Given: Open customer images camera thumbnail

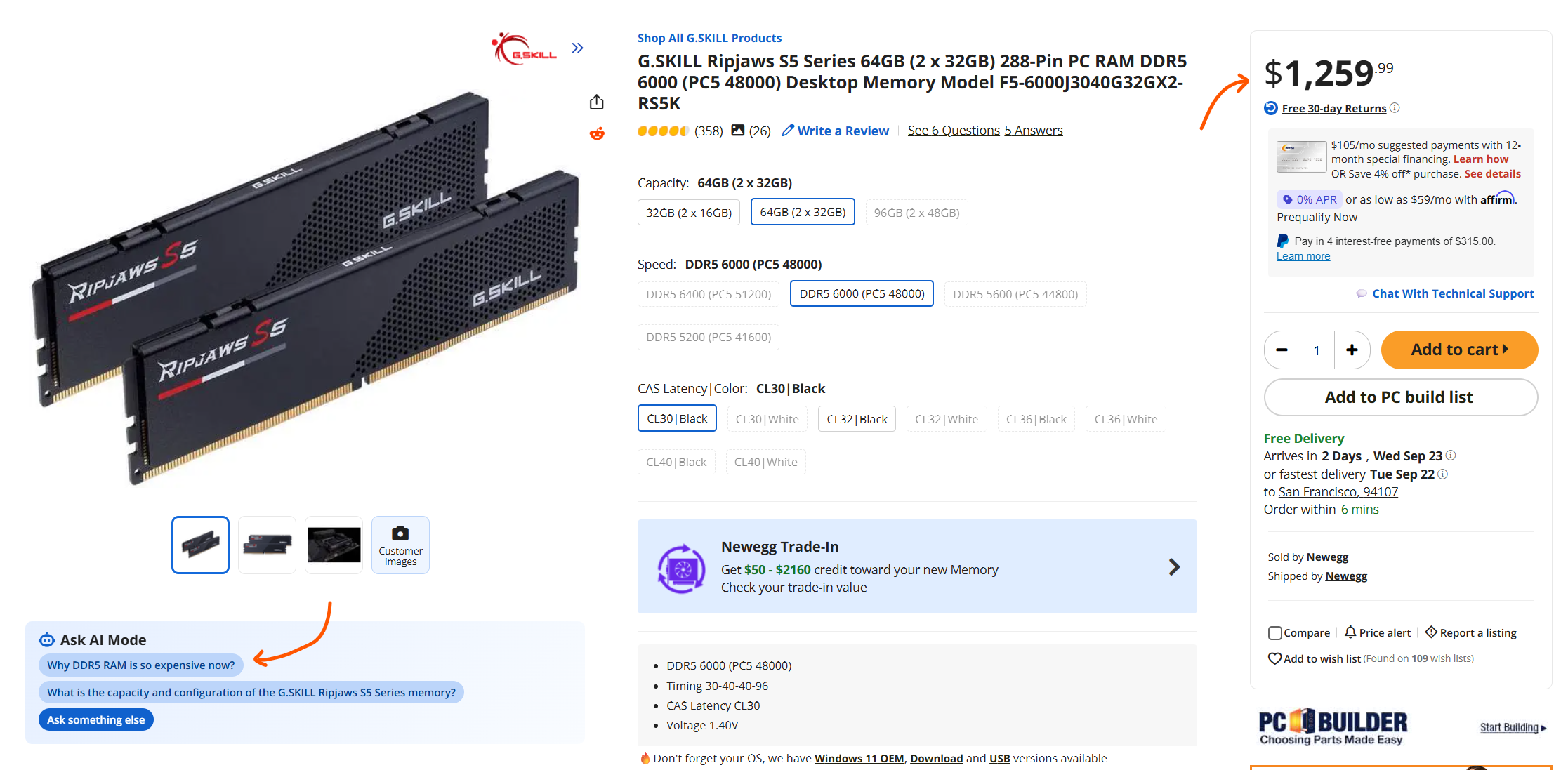Looking at the screenshot, I should (x=400, y=545).
